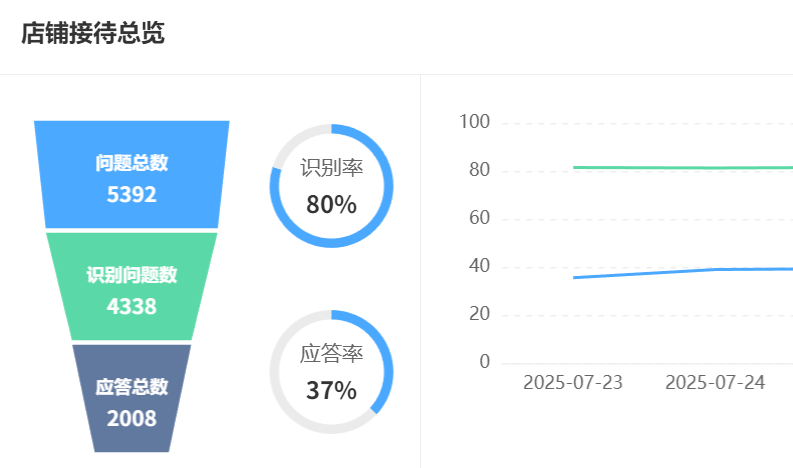Click the 应答总数 2008 funnel segment
Image resolution: width=793 pixels, height=468 pixels.
tap(131, 399)
